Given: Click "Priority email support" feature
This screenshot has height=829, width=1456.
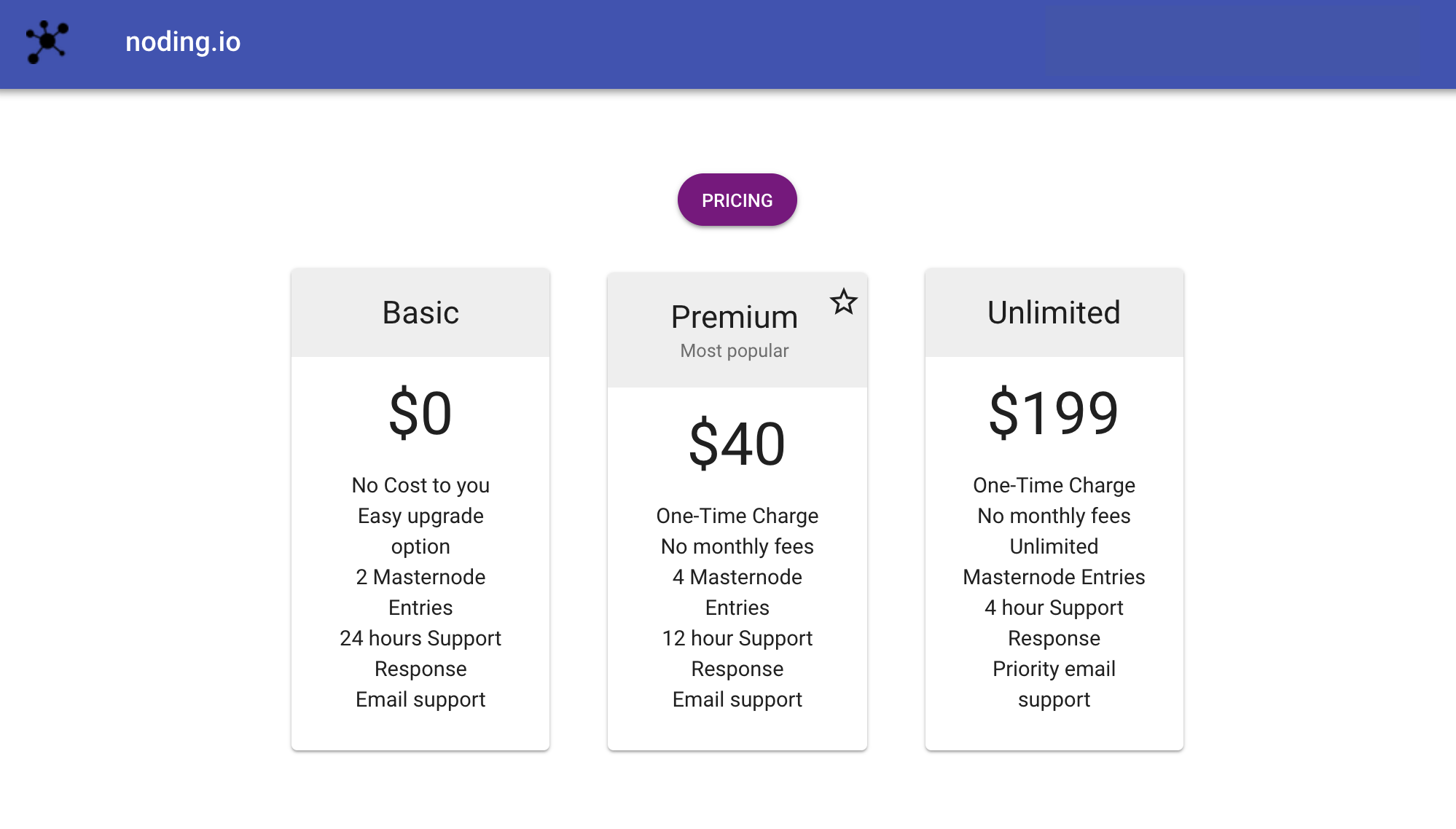Looking at the screenshot, I should (1054, 684).
